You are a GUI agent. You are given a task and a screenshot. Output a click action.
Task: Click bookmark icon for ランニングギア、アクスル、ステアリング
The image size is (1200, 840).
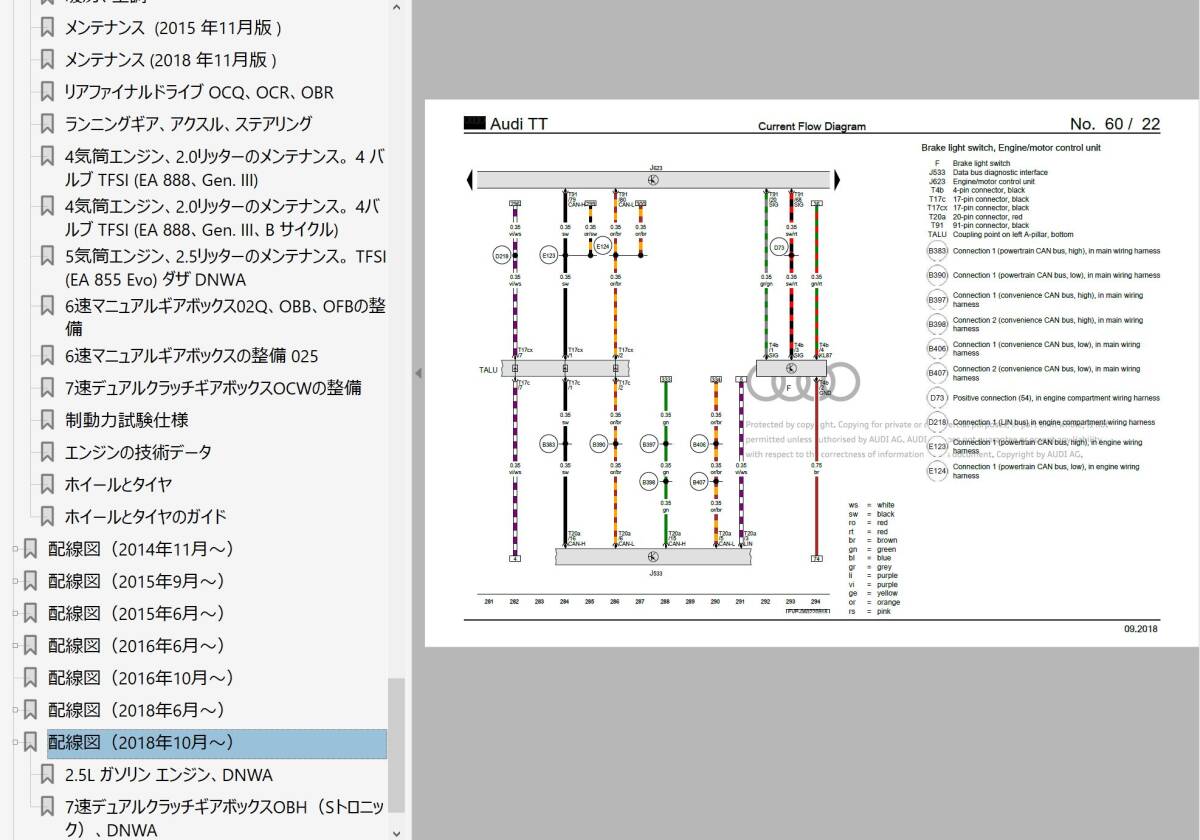pos(47,124)
